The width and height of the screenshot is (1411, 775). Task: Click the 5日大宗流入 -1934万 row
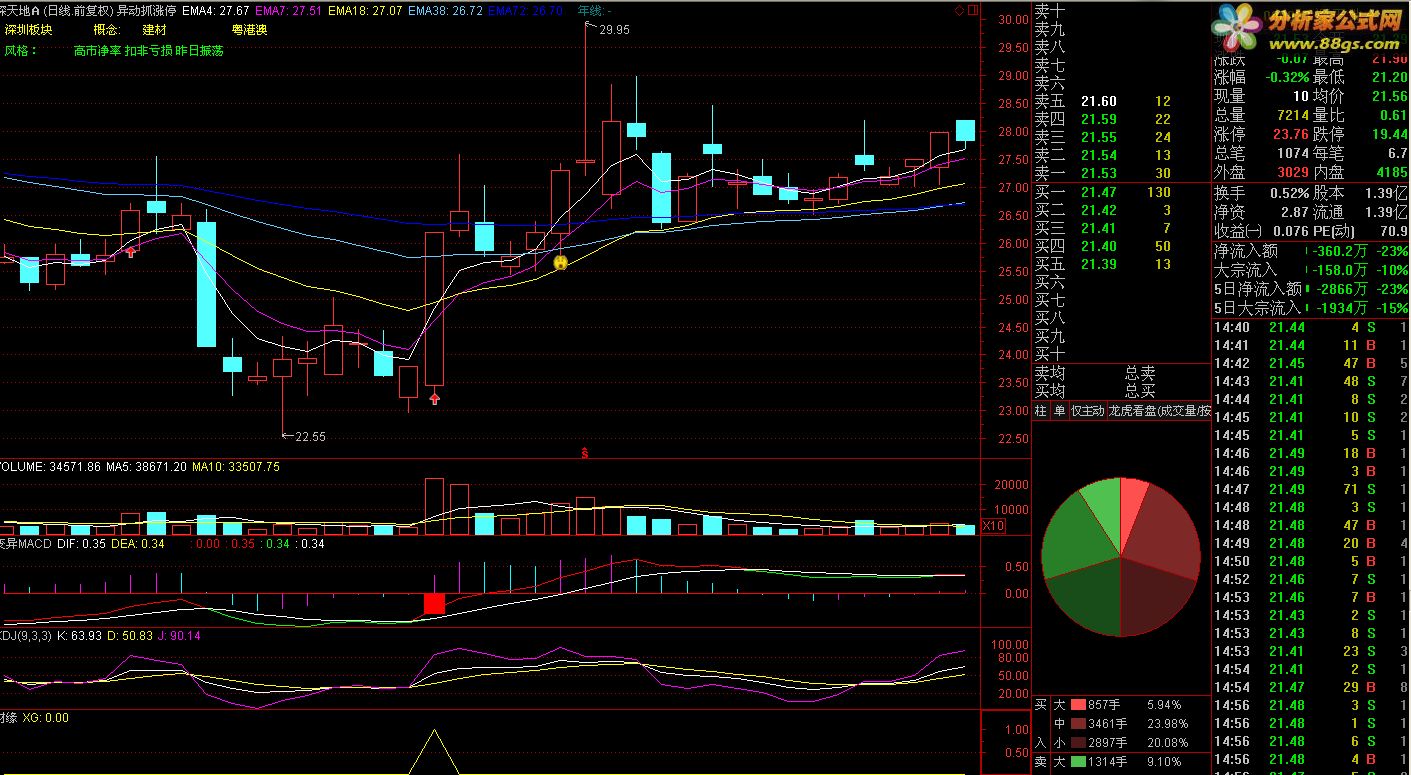click(1312, 308)
